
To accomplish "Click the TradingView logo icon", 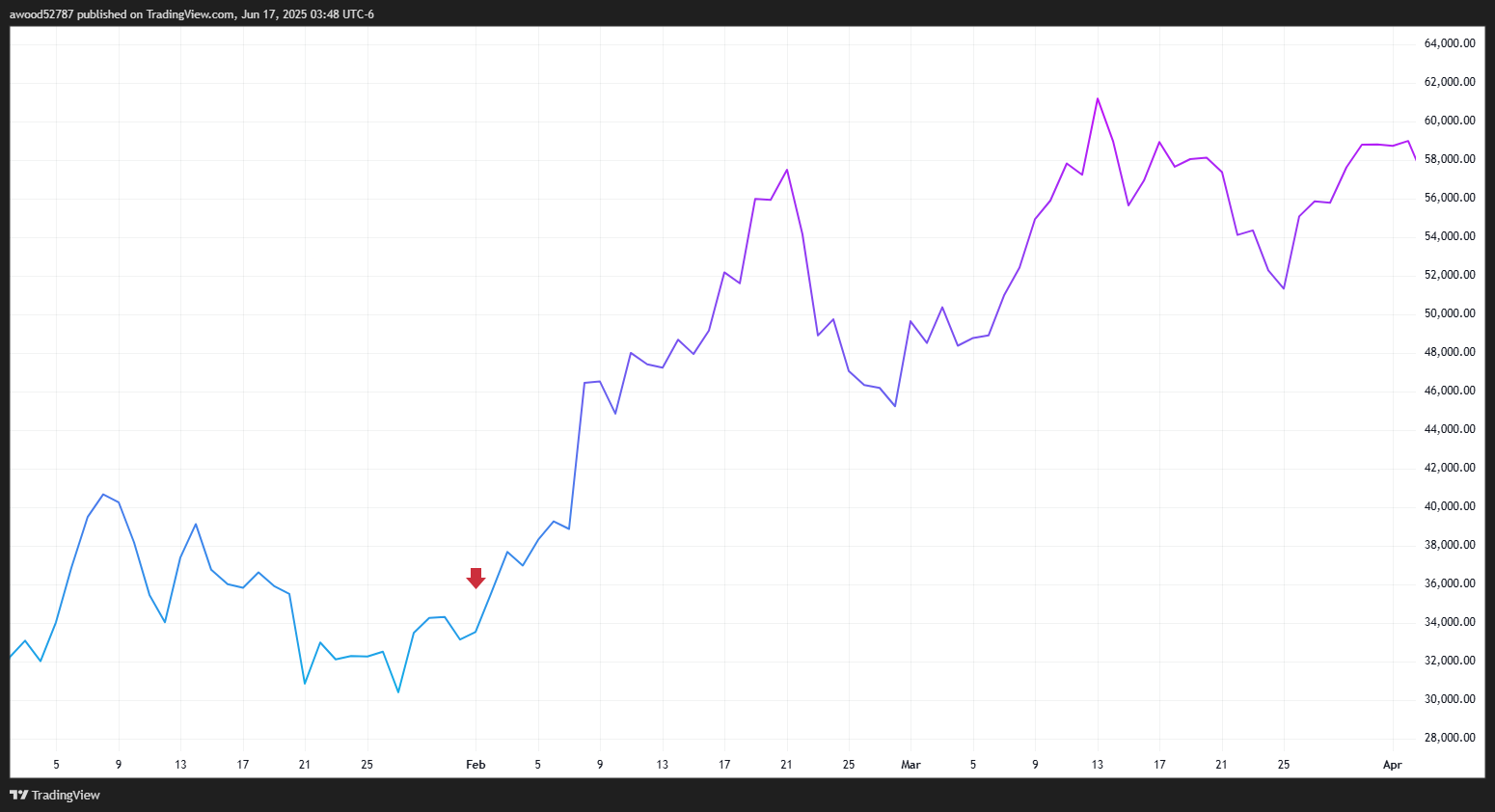I will [x=18, y=795].
